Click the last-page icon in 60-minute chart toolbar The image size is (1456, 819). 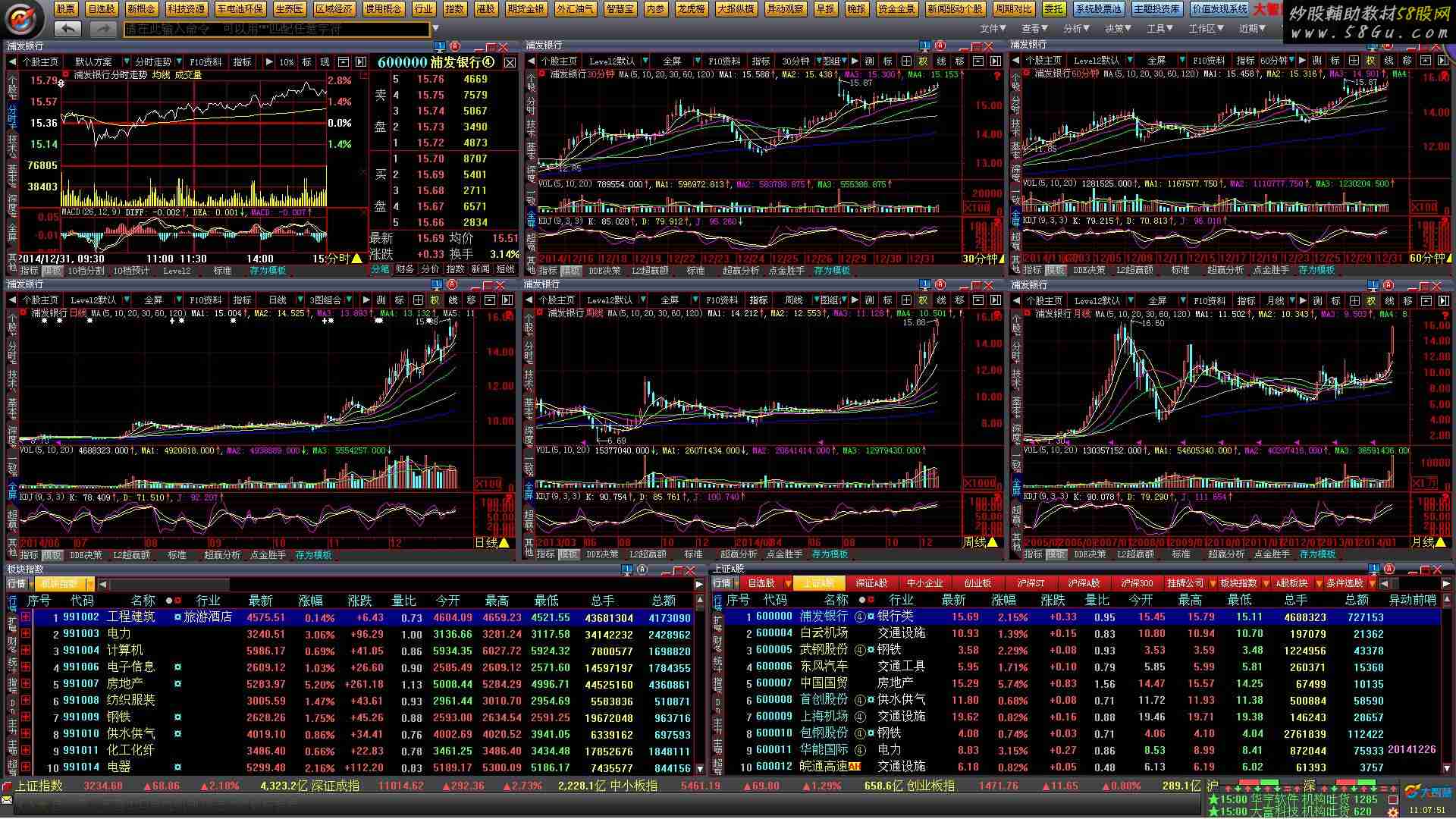coord(1444,61)
